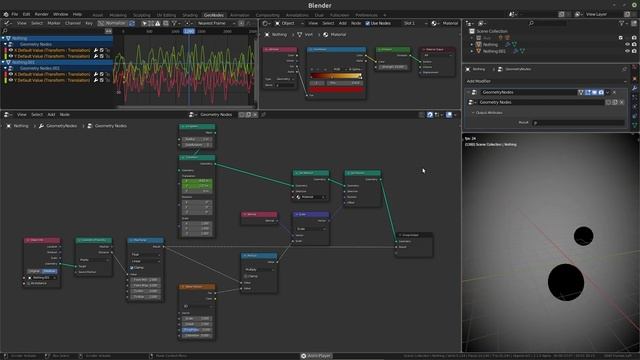The width and height of the screenshot is (640, 360).
Task: Open Multiply operation dropdown on Math node
Action: [259, 269]
